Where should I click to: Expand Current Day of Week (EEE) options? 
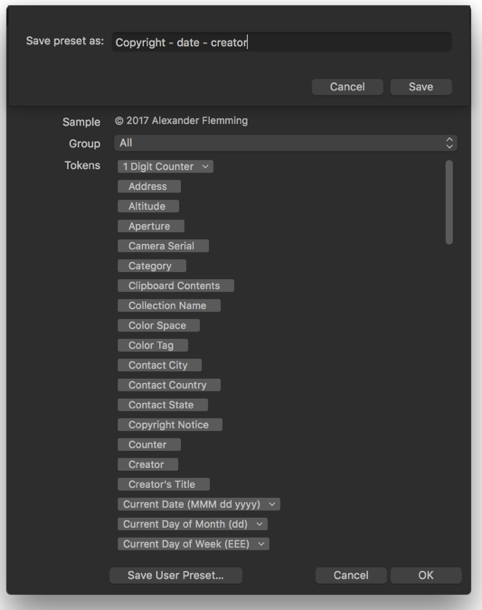(261, 544)
